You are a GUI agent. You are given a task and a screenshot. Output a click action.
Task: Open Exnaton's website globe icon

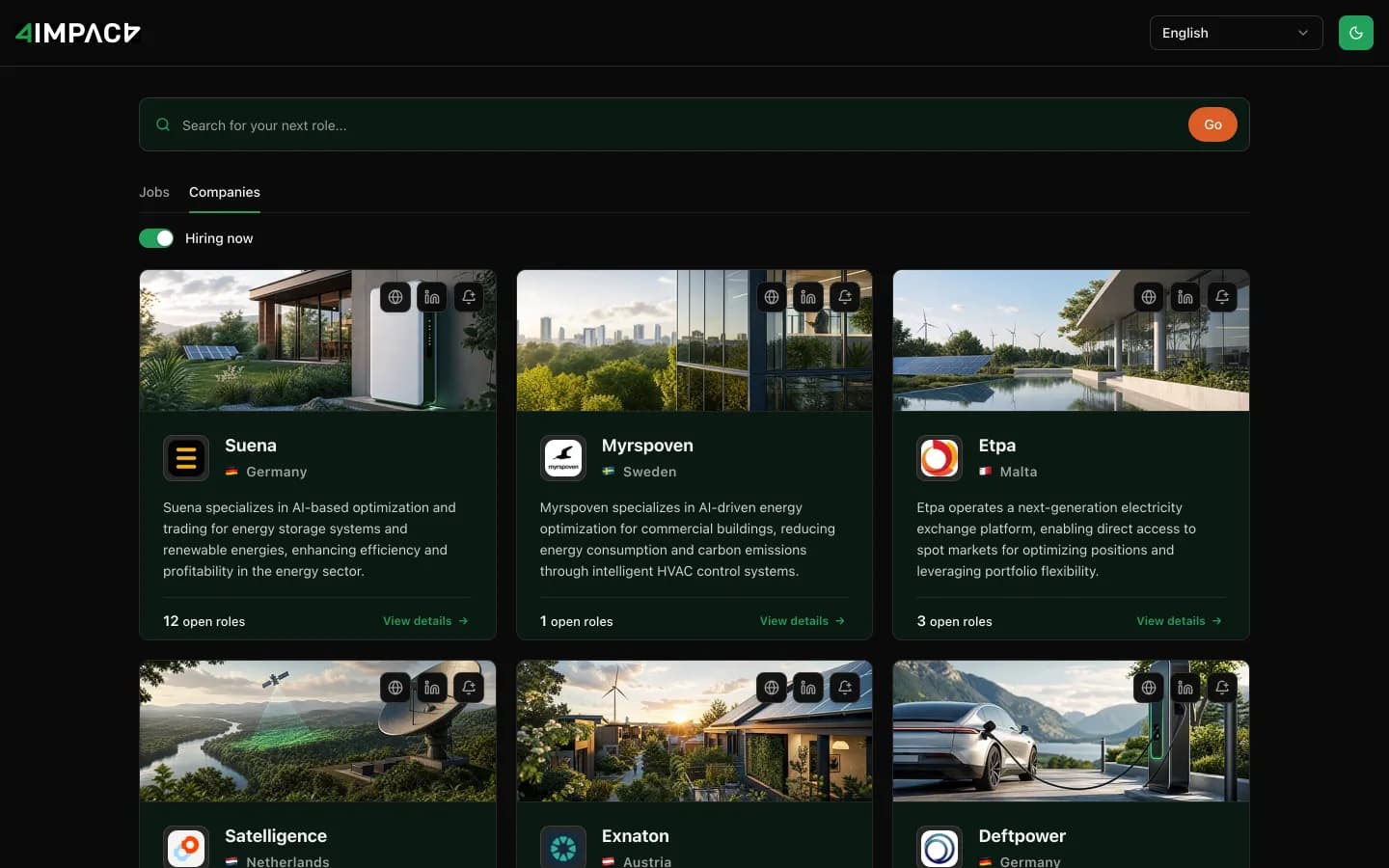point(772,688)
